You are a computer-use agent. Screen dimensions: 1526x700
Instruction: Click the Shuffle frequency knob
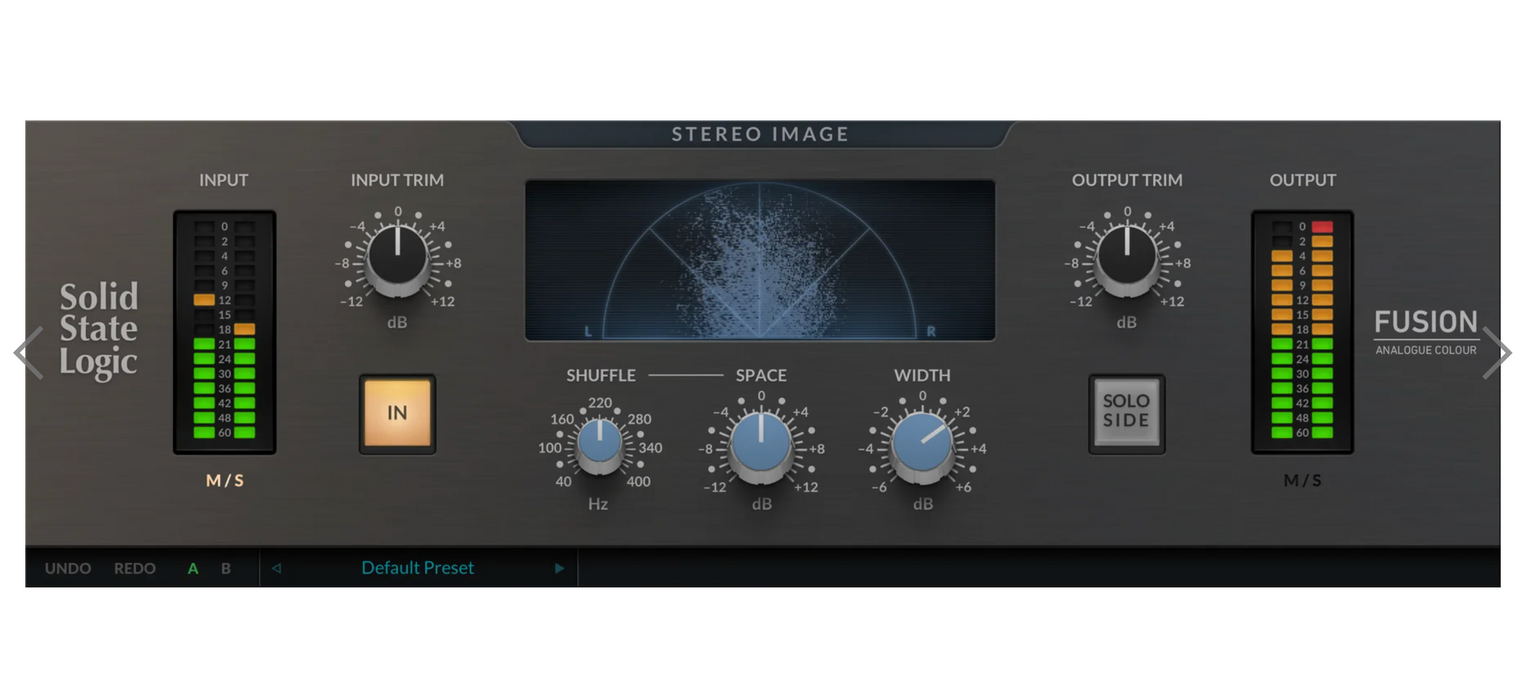599,445
